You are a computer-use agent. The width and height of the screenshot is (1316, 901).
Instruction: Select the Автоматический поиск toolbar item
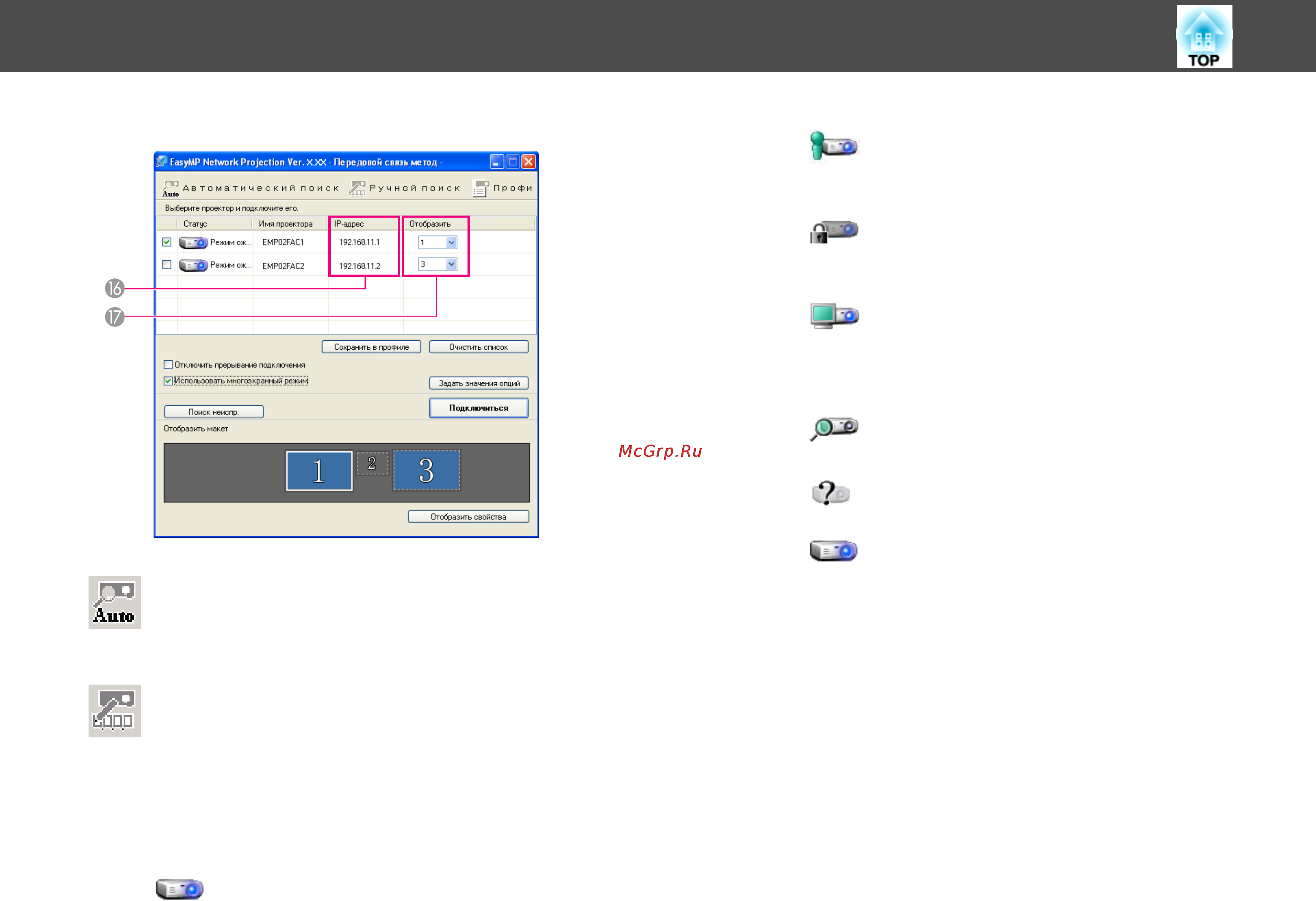(251, 189)
